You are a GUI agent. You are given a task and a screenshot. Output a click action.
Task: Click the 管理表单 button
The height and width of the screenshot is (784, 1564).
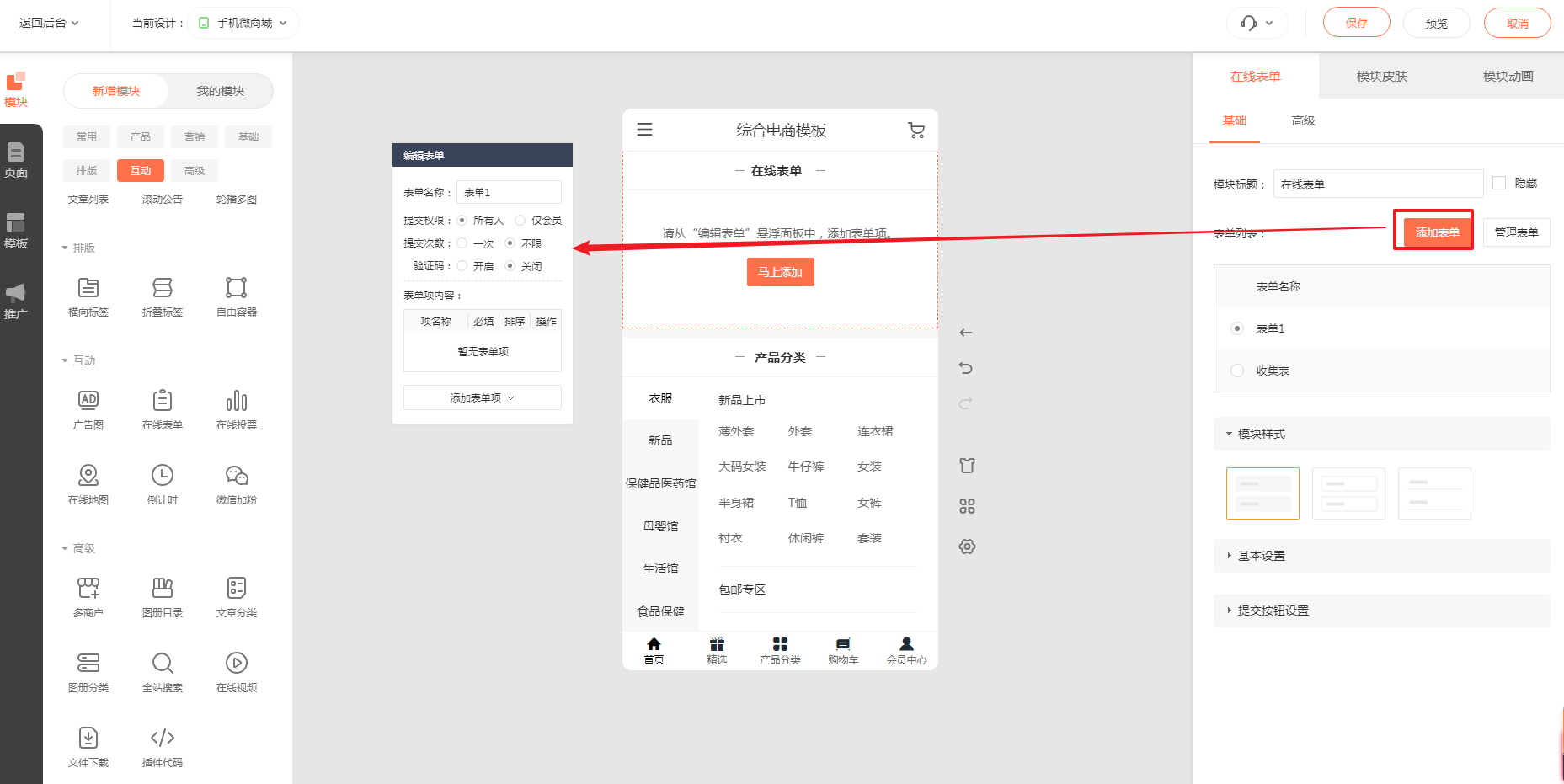[1517, 232]
